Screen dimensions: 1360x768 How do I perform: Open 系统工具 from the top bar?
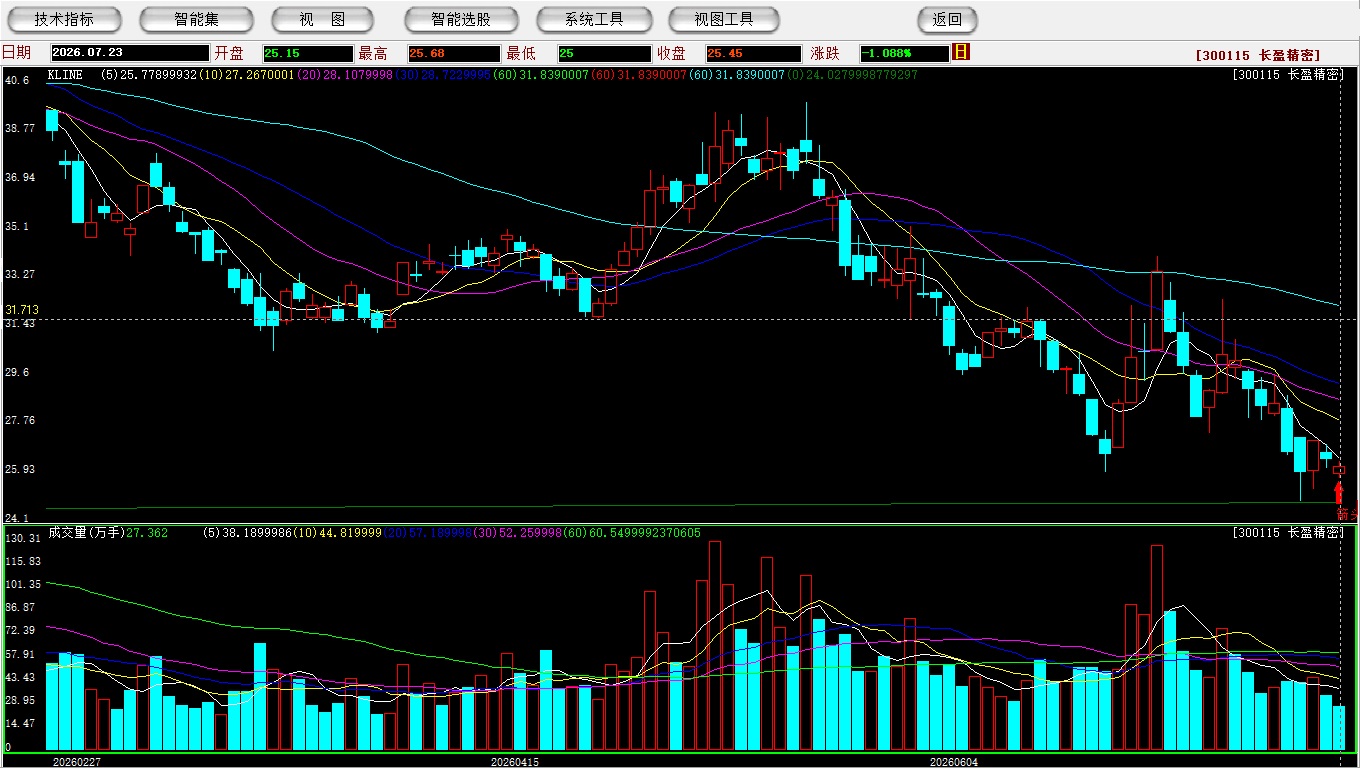(x=594, y=19)
